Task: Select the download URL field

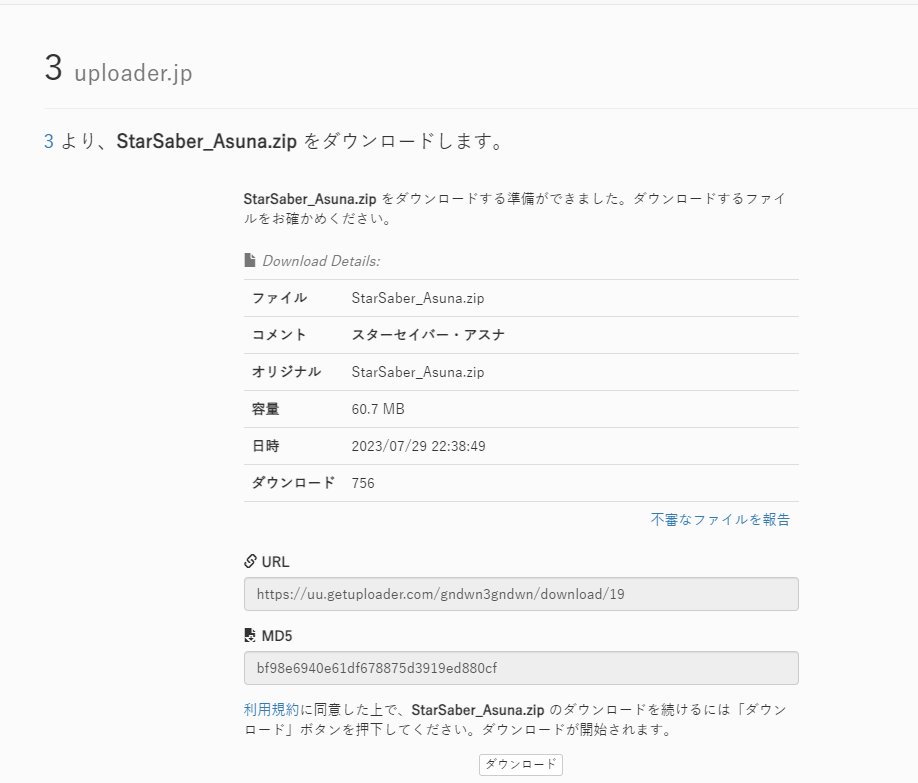Action: [x=521, y=594]
